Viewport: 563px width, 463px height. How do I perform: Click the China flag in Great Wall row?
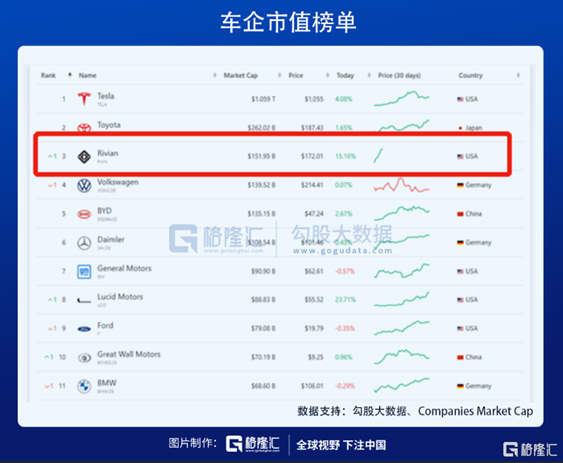(x=460, y=357)
